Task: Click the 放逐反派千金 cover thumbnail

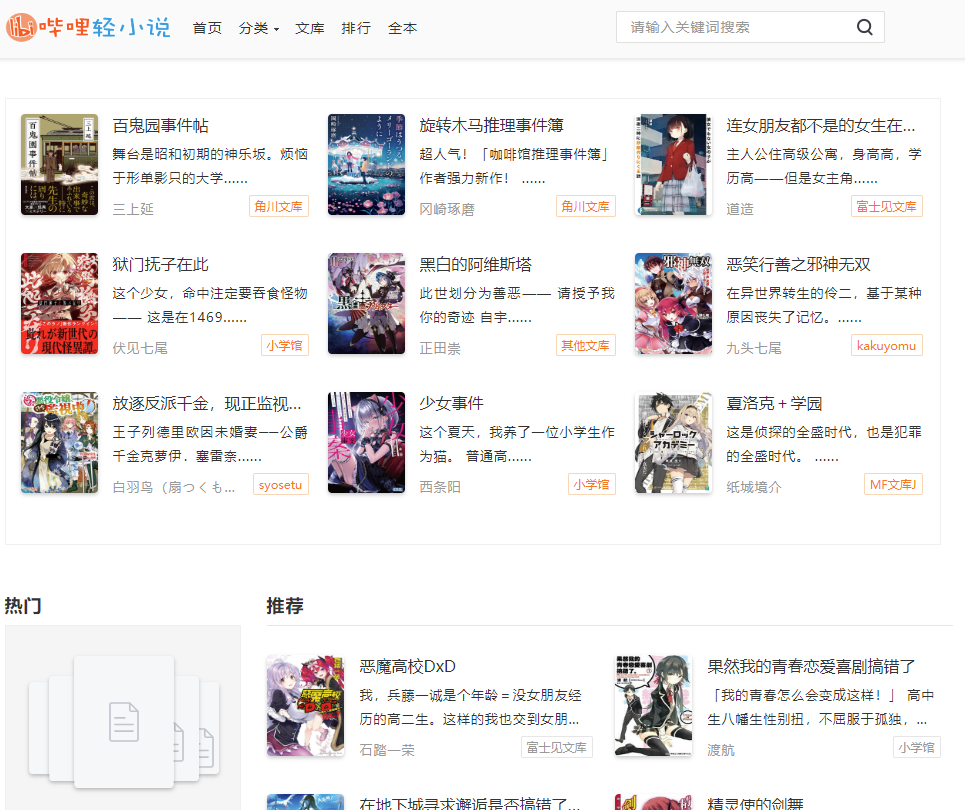Action: coord(59,443)
